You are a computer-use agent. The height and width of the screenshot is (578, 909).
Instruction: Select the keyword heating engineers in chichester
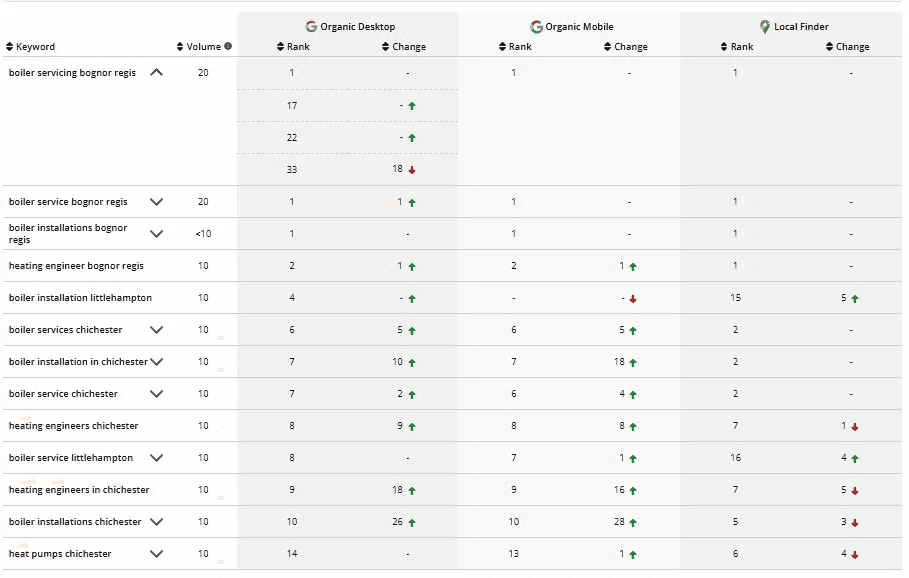tap(78, 489)
